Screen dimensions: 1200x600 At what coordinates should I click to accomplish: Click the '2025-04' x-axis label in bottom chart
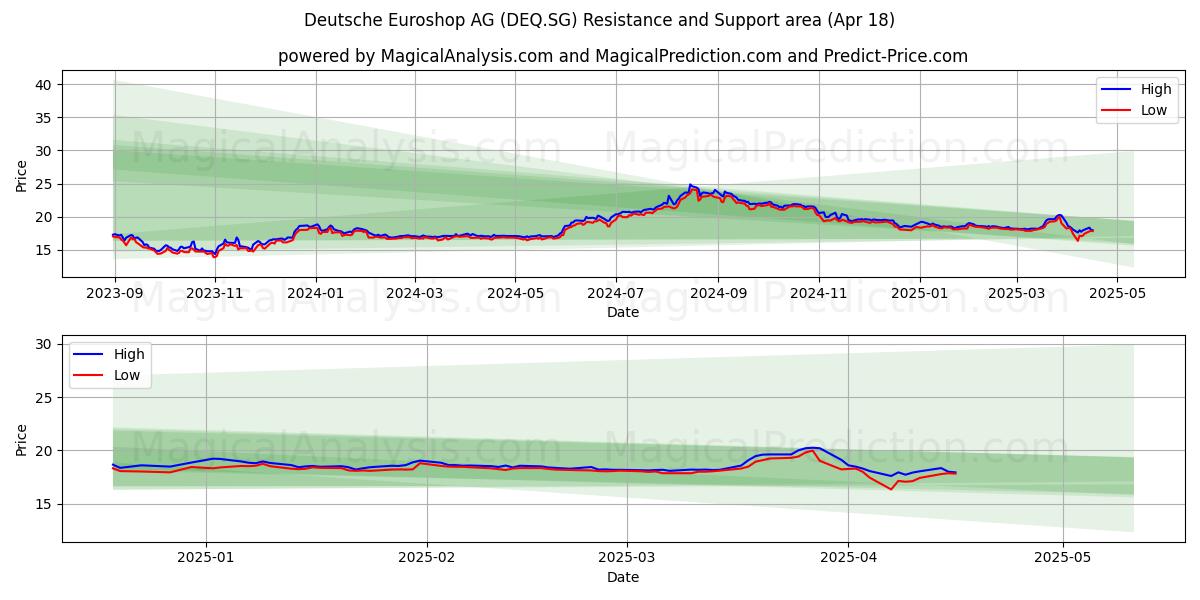(848, 559)
